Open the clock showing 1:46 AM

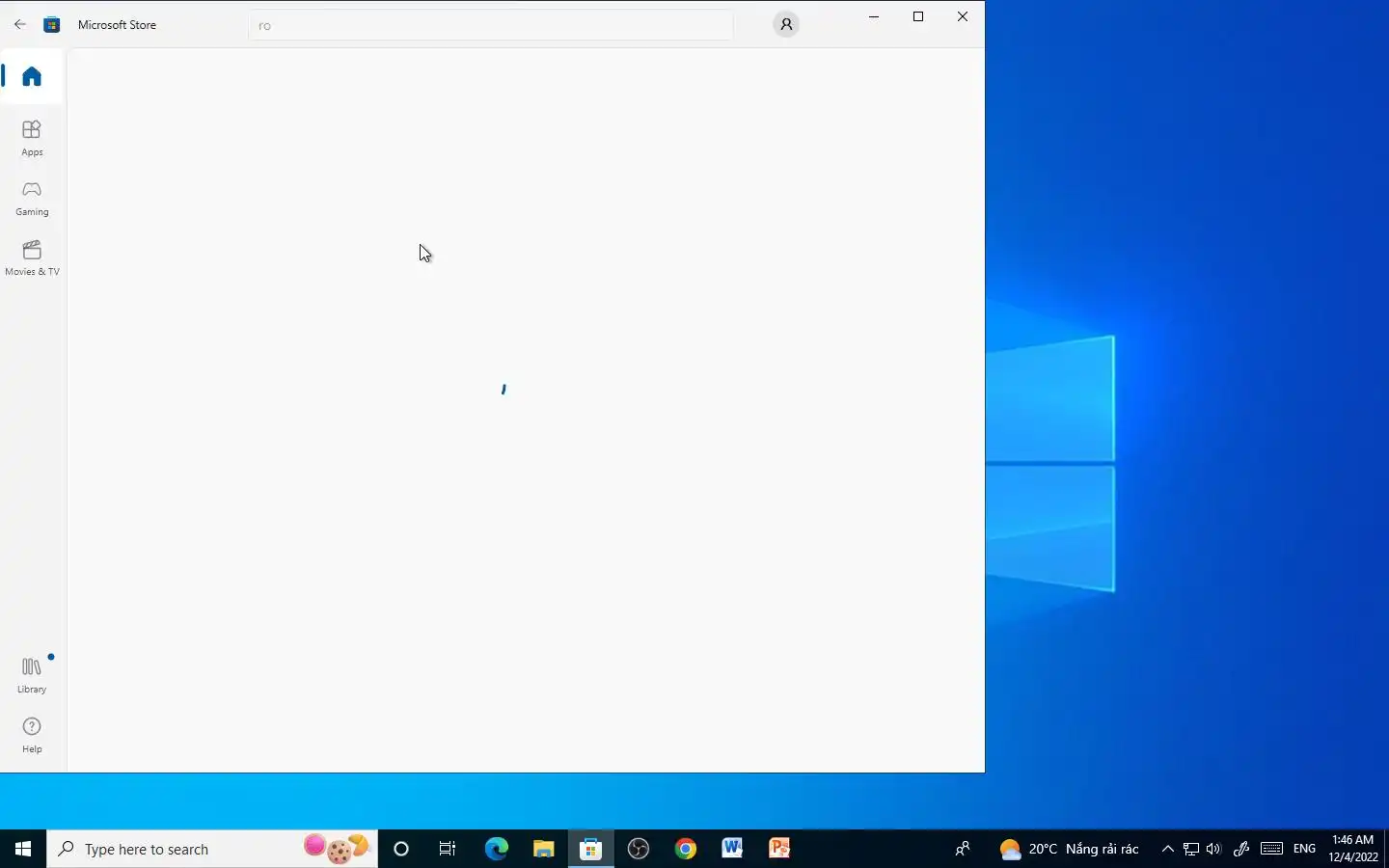pyautogui.click(x=1352, y=849)
